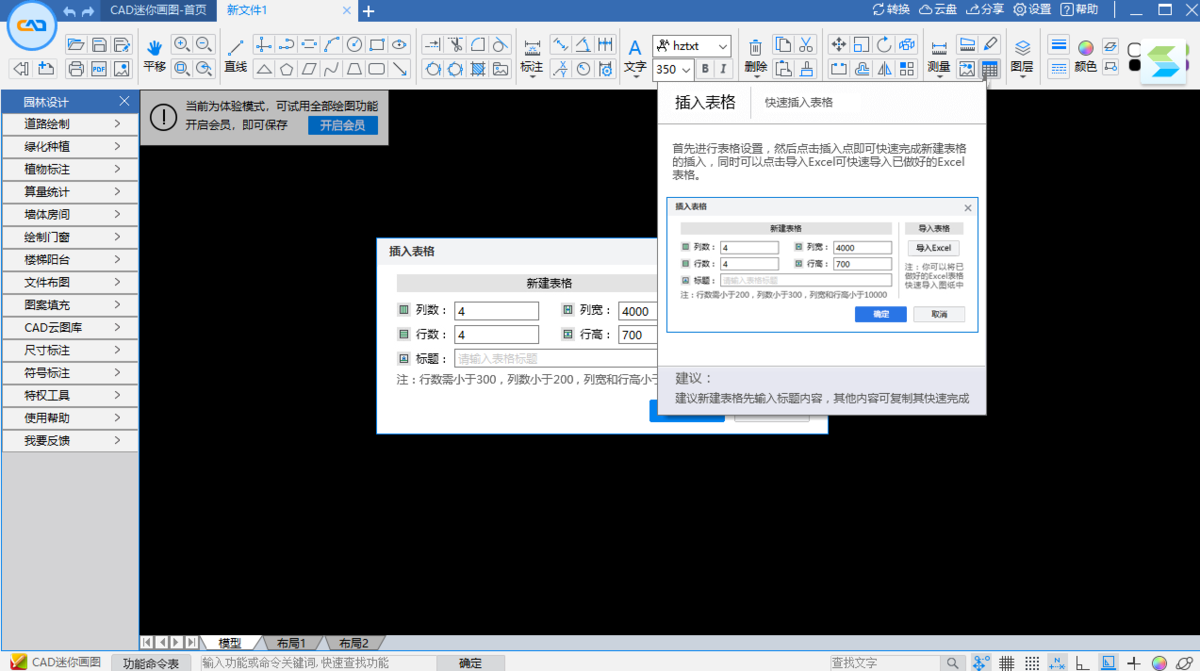The width and height of the screenshot is (1200, 671).
Task: Select the rotate tool
Action: click(884, 44)
